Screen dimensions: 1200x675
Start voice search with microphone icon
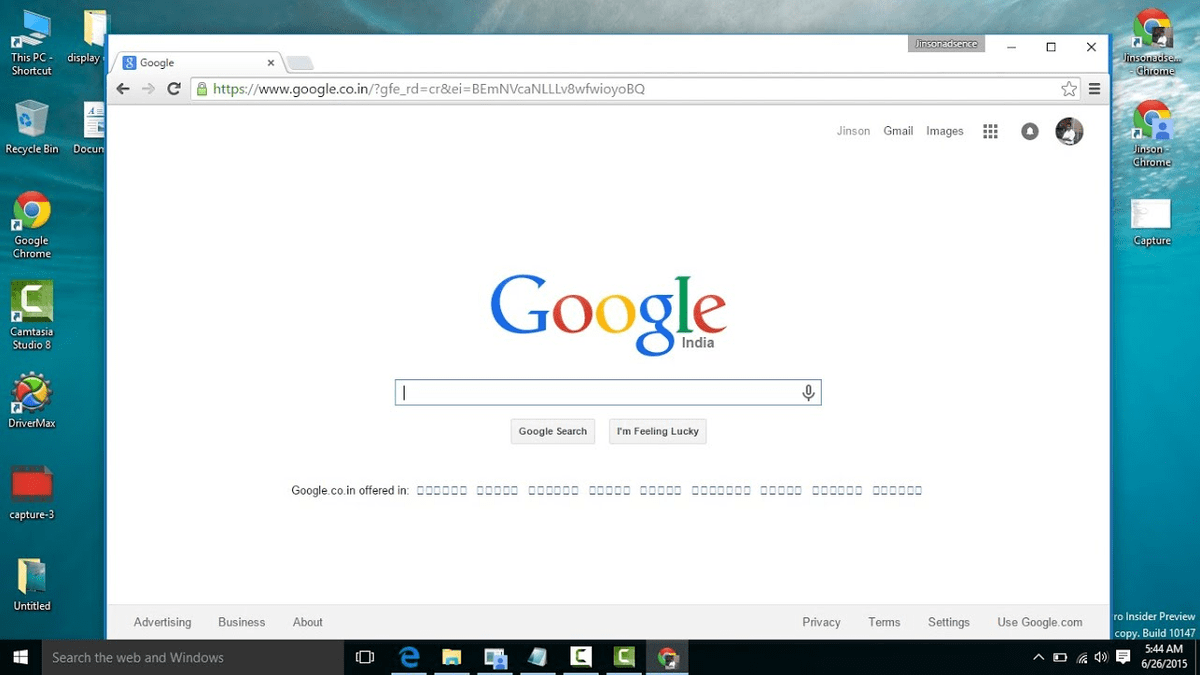tap(808, 393)
